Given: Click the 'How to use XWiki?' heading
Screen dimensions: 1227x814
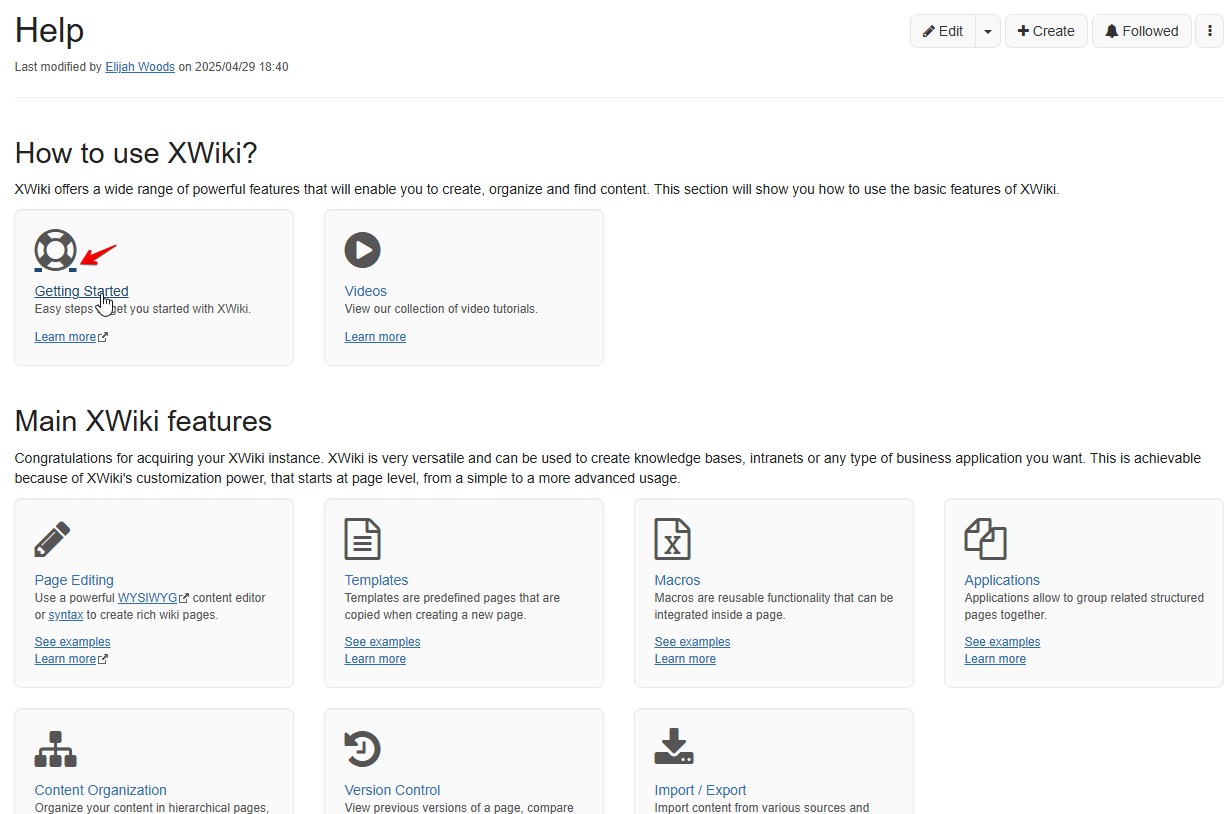Looking at the screenshot, I should (x=136, y=153).
